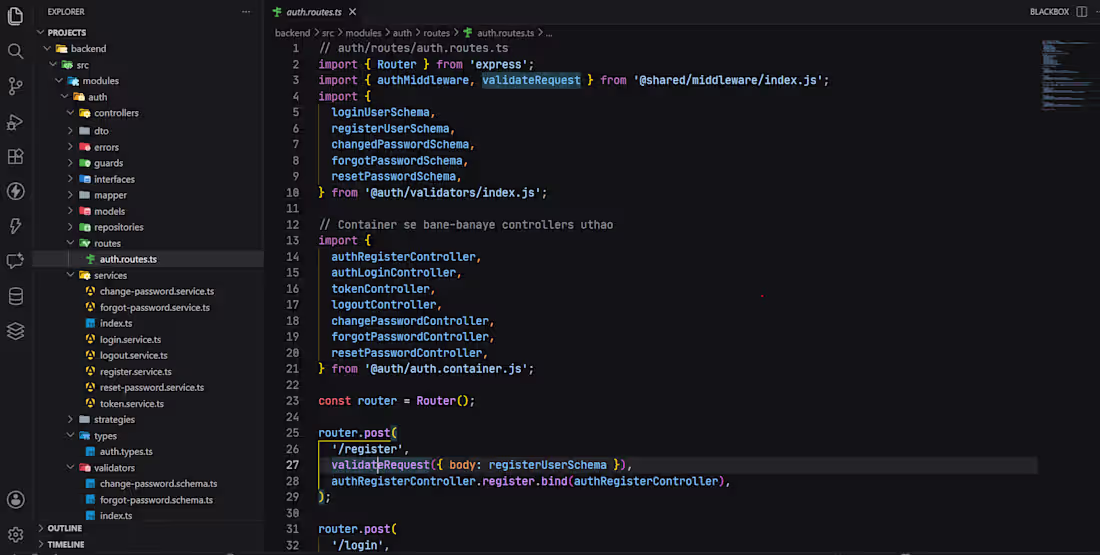The width and height of the screenshot is (1100, 555).
Task: Open the Extensions view
Action: pos(15,156)
